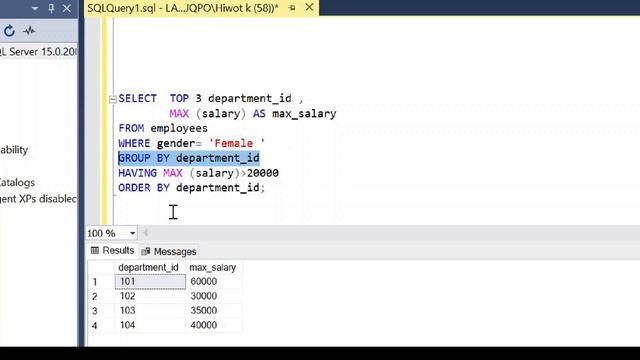The height and width of the screenshot is (360, 640).
Task: Select the Catalogs tree node
Action: (17, 182)
